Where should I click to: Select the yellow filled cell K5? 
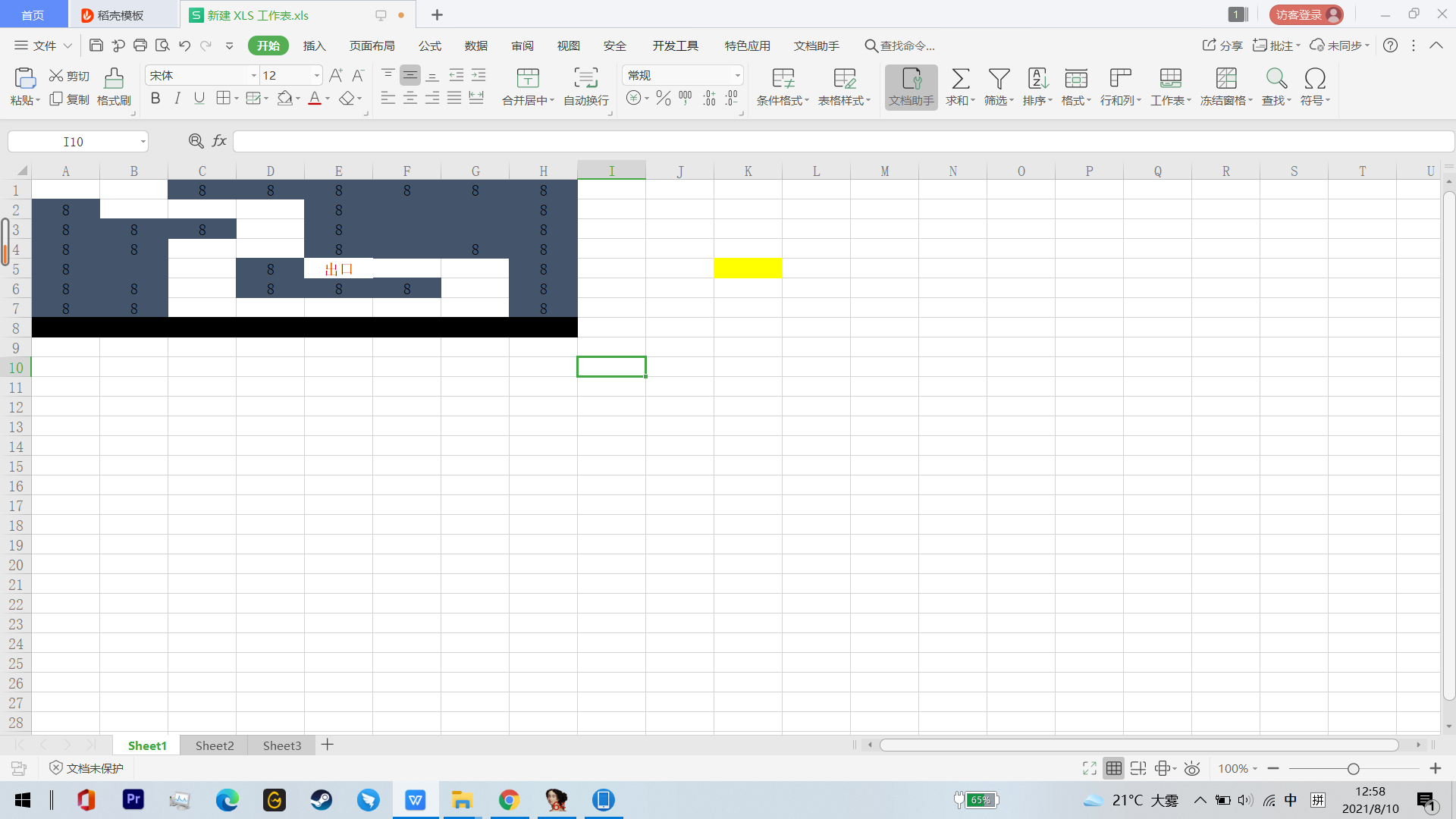[748, 268]
